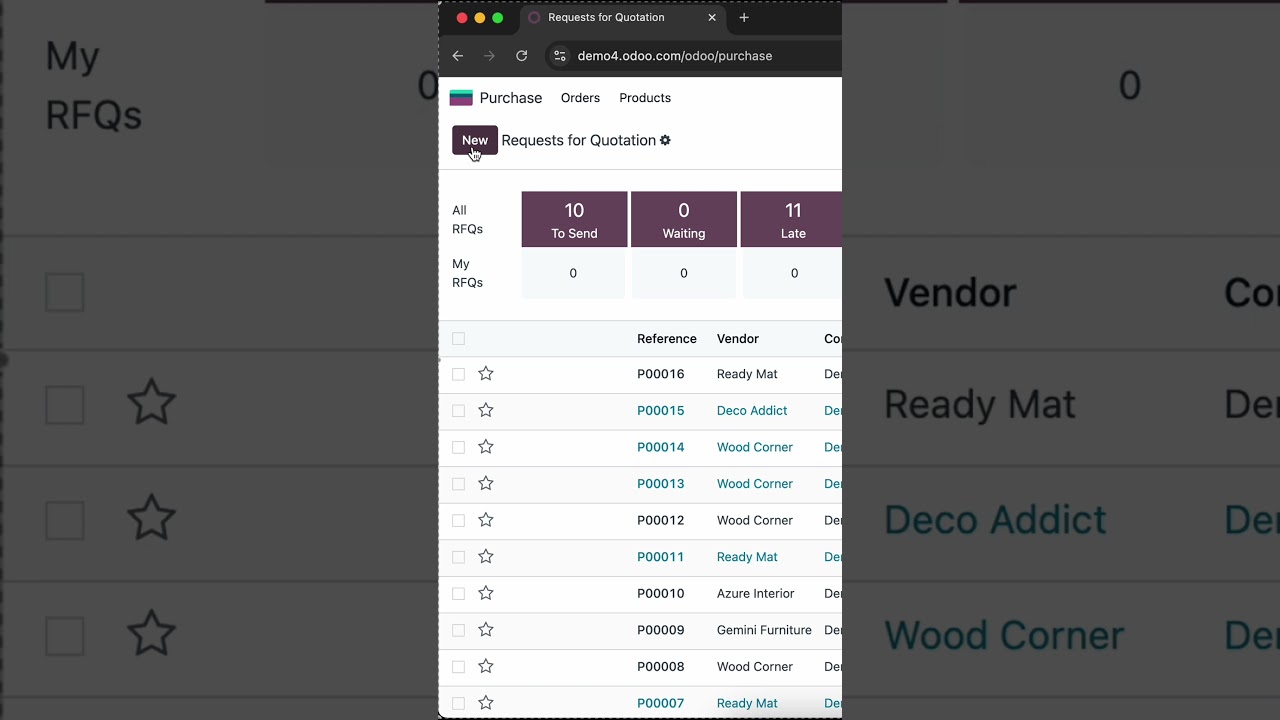
Task: Click My RFQs Late count 0
Action: 794,273
